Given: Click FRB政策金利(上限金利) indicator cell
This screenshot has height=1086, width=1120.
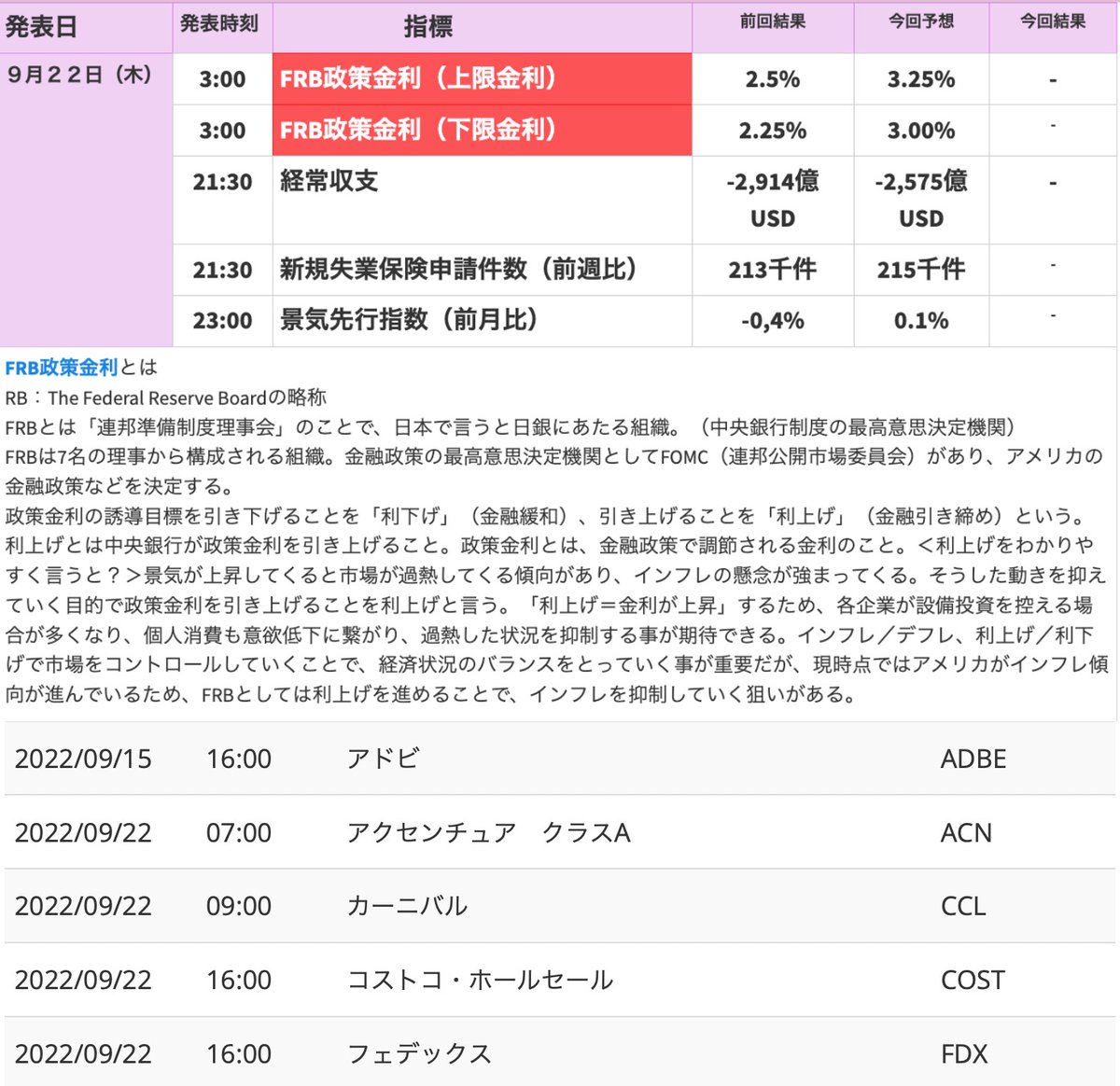Looking at the screenshot, I should click(x=482, y=78).
